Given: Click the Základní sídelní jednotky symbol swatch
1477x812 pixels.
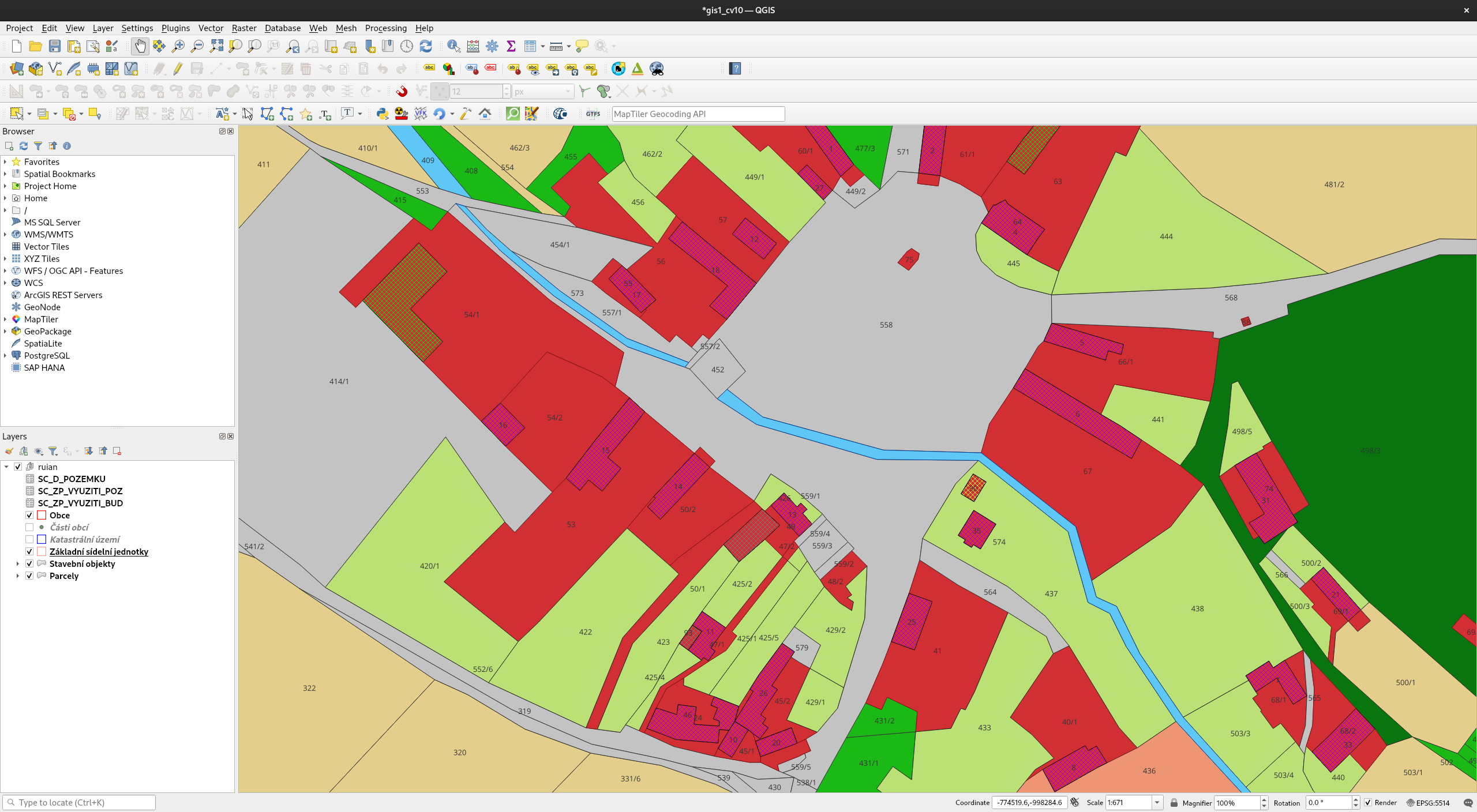Looking at the screenshot, I should (42, 551).
